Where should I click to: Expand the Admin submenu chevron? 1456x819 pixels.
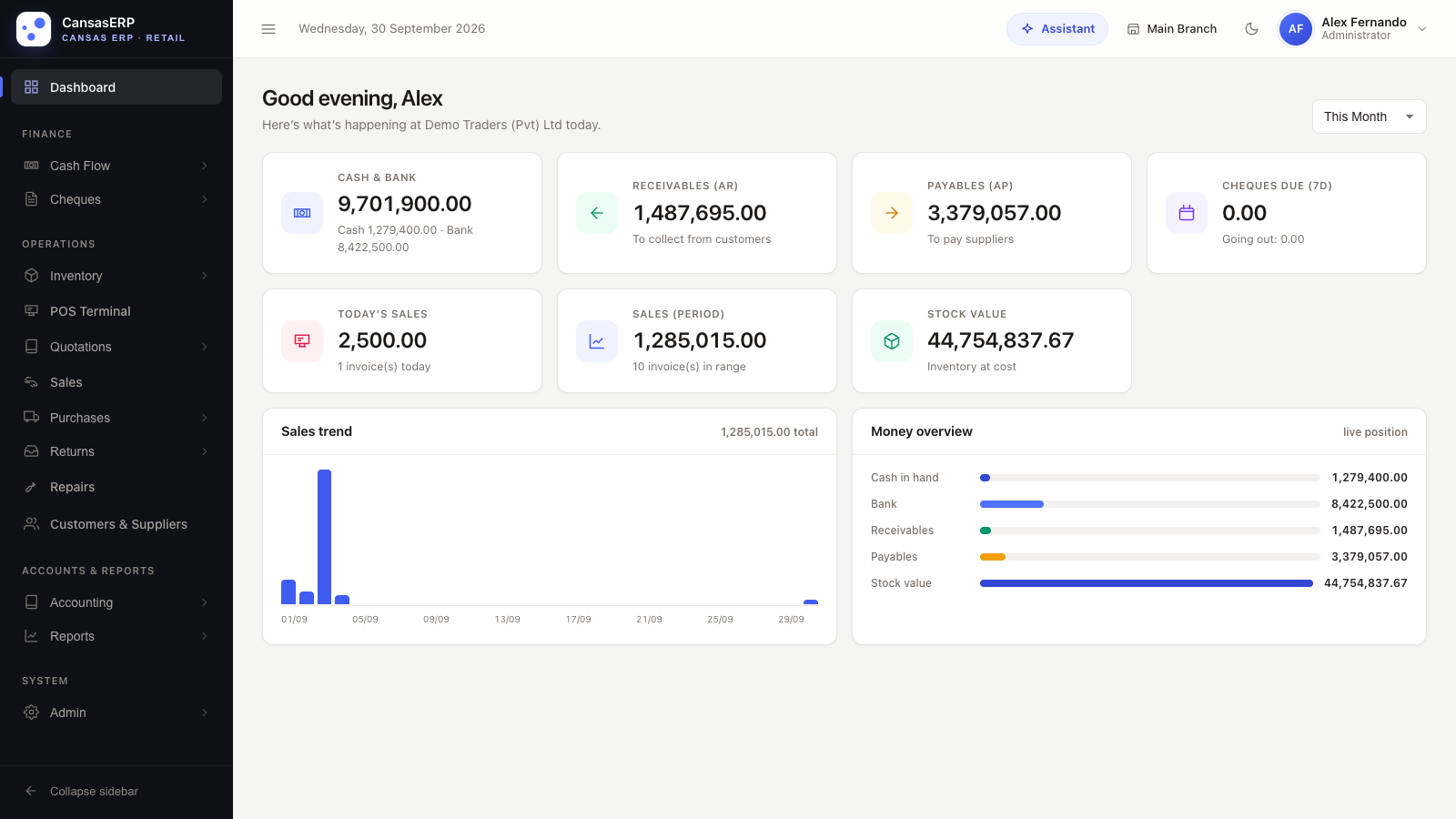point(205,713)
